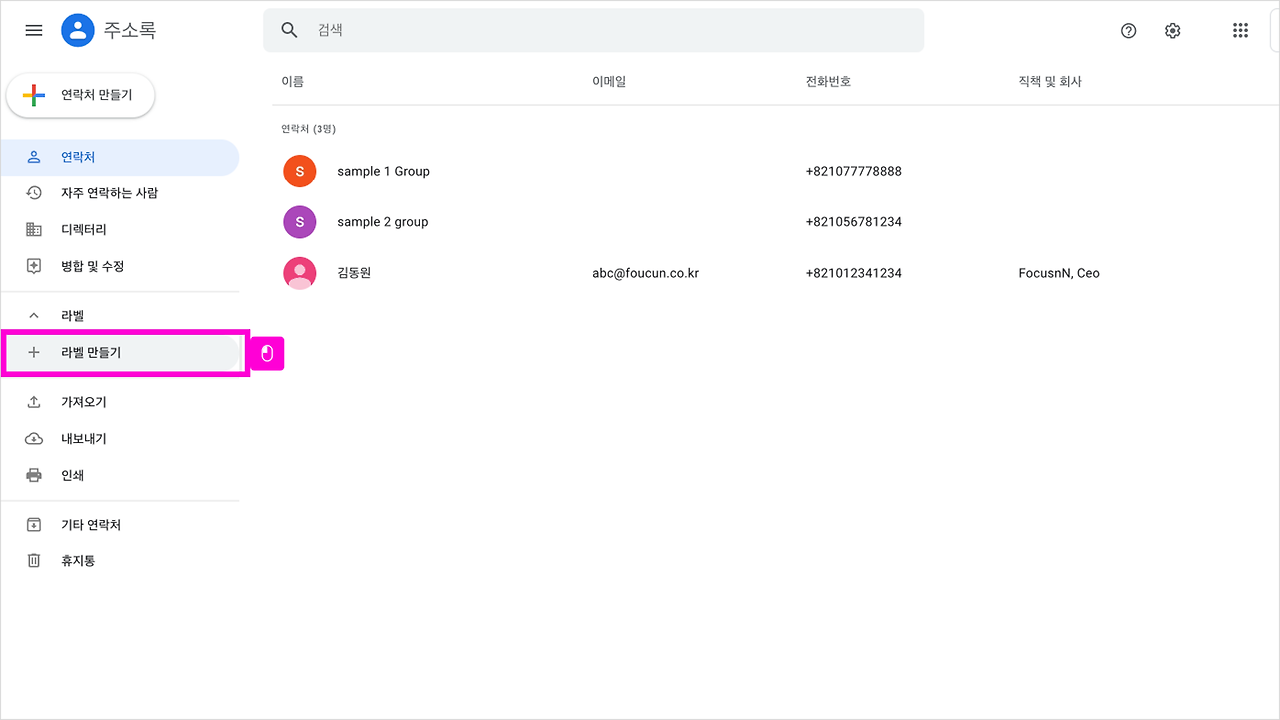This screenshot has width=1280, height=720.
Task: Click the 병합 및 수정 merge icon
Action: coord(34,266)
